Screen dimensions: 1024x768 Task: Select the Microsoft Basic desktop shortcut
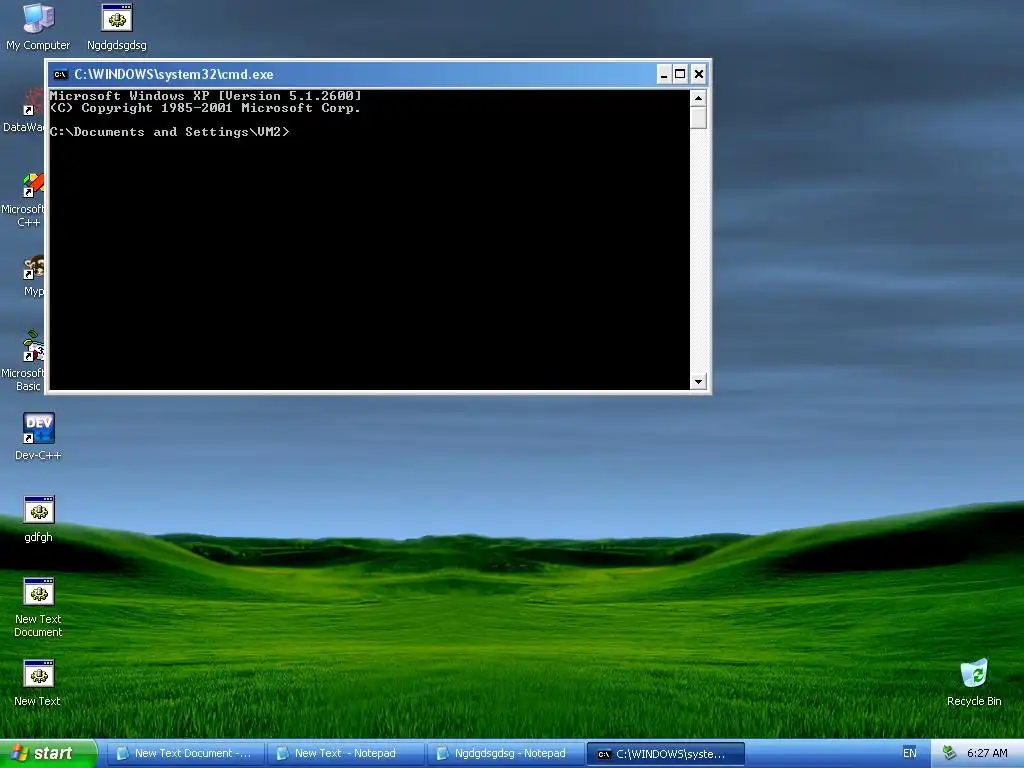point(23,361)
